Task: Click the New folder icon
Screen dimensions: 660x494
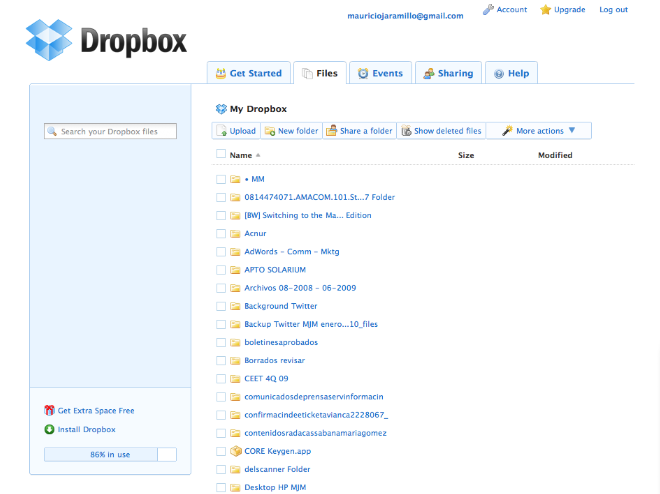Action: pos(269,131)
